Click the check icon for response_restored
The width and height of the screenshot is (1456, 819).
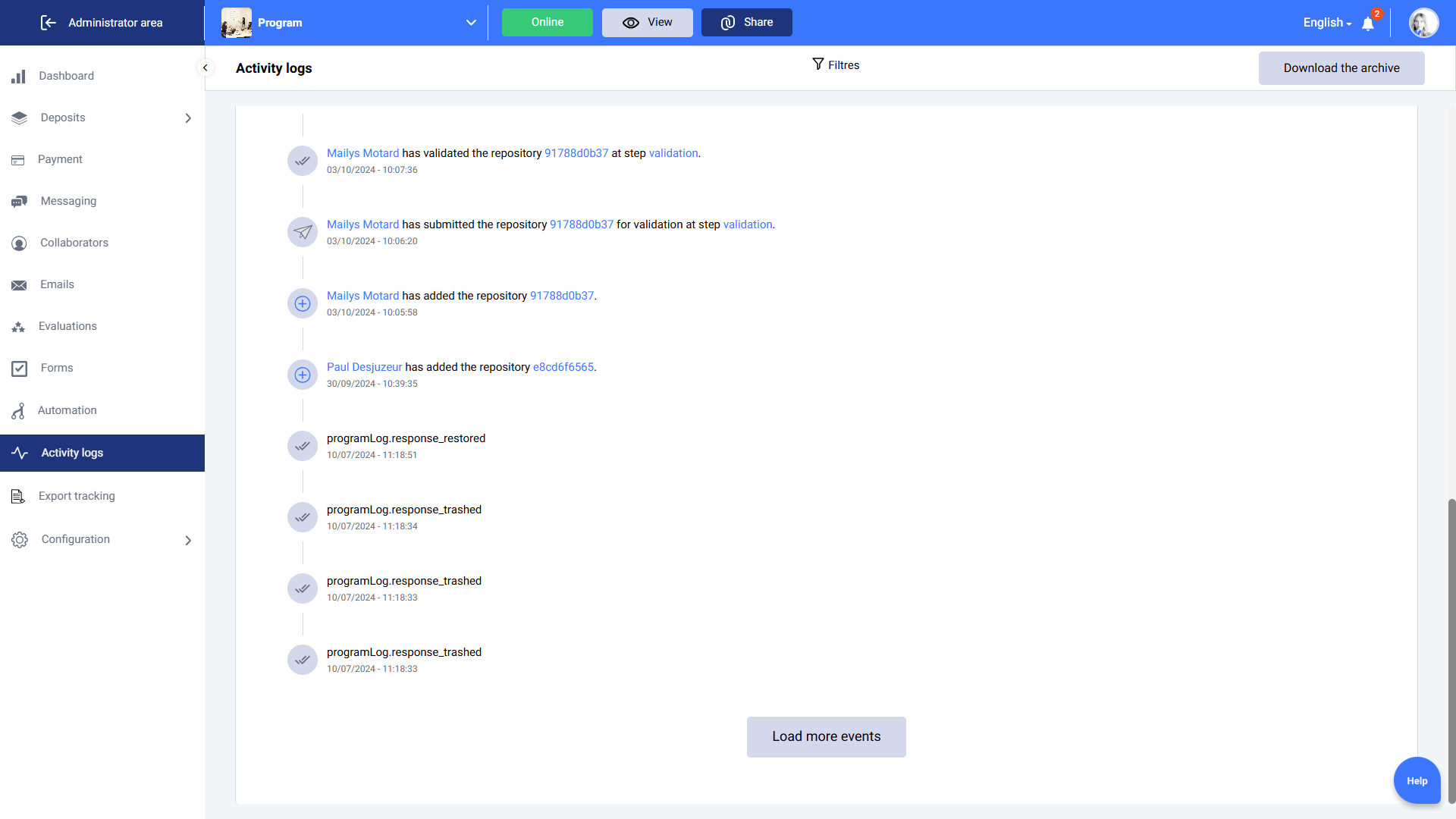303,446
